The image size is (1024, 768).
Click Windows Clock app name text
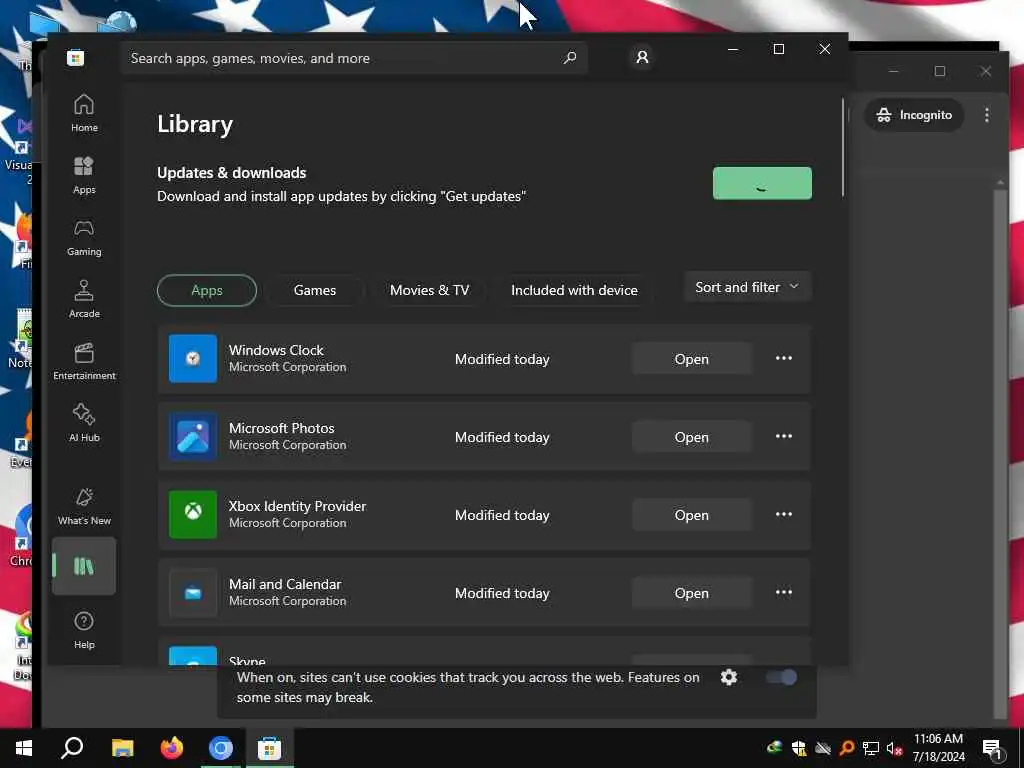[276, 350]
